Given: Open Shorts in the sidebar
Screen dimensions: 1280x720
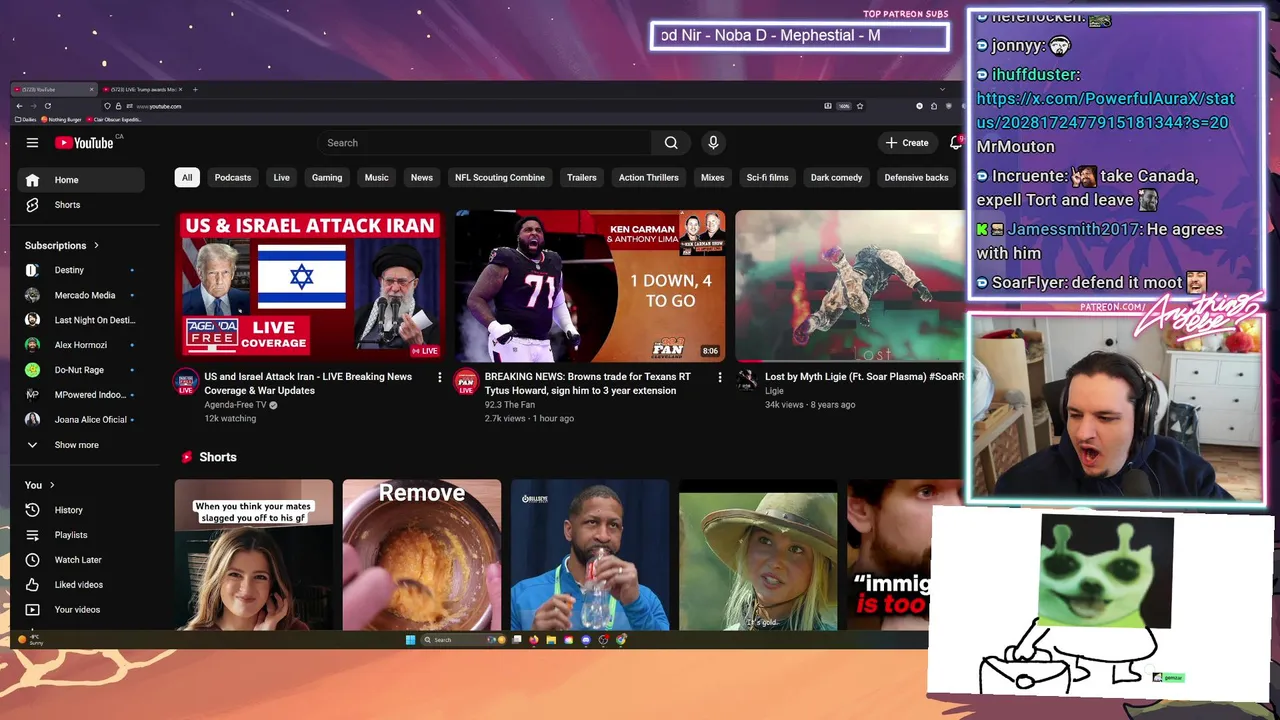Looking at the screenshot, I should tap(81, 205).
